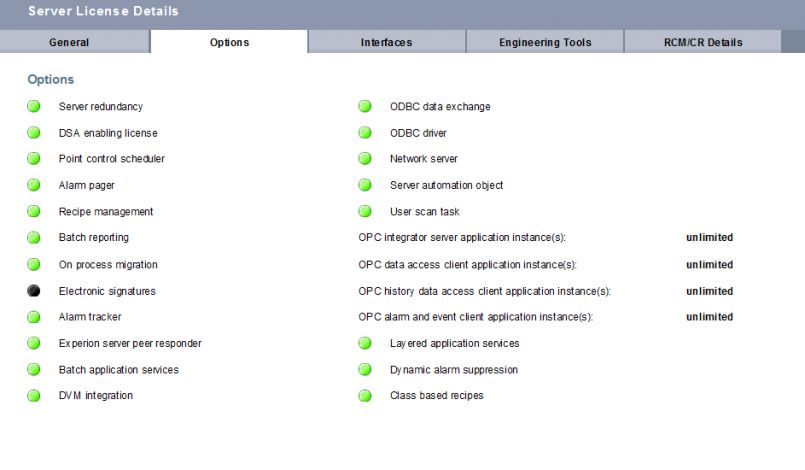Select the Layered application services label
The height and width of the screenshot is (470, 805).
pyautogui.click(x=454, y=343)
